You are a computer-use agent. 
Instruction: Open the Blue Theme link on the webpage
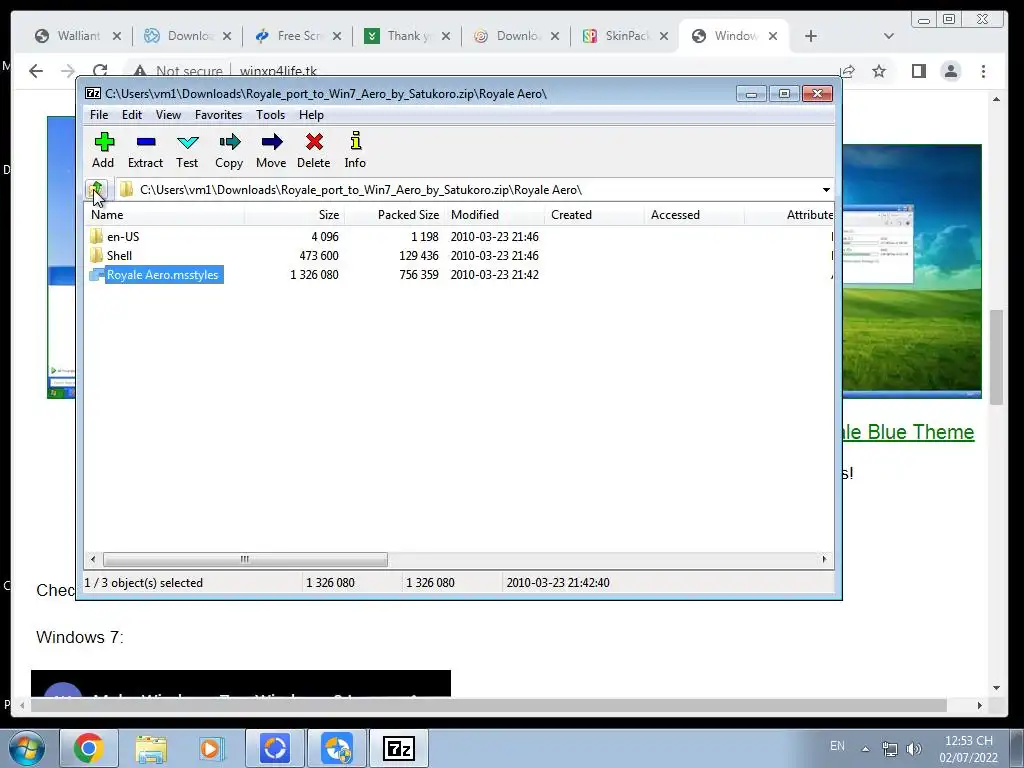(908, 432)
